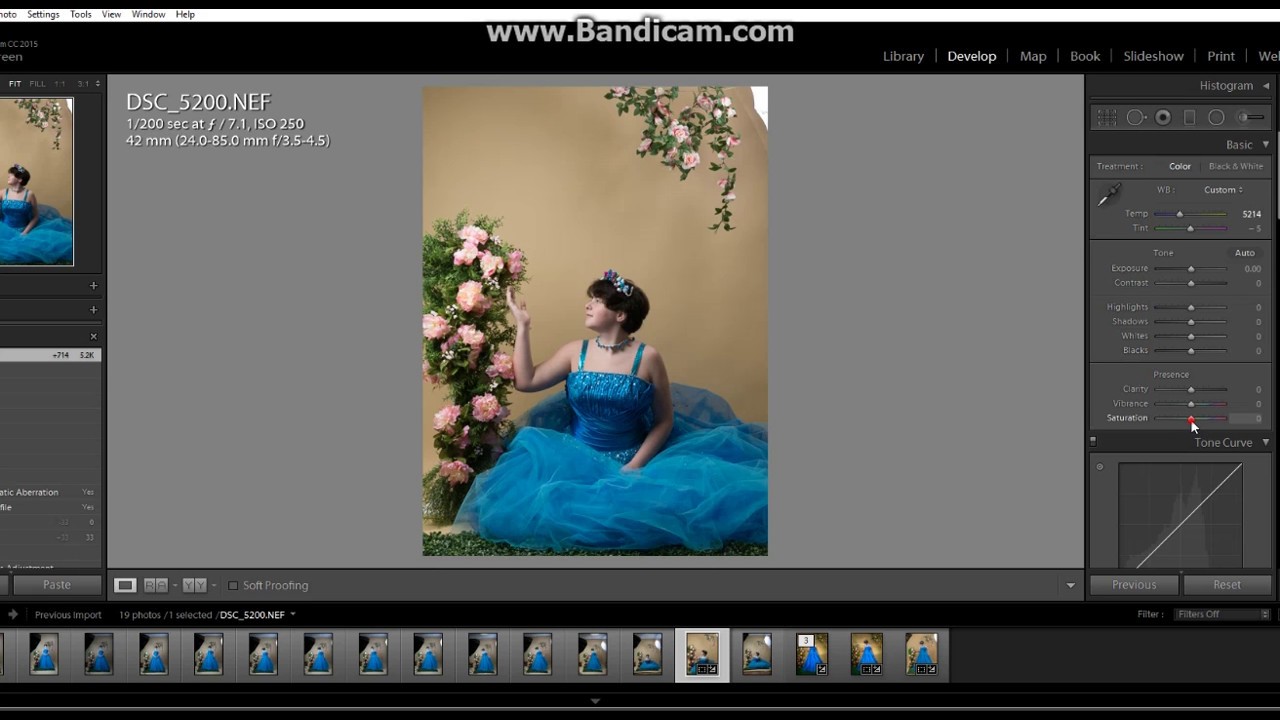Select the Radial Filter tool icon
Image resolution: width=1280 pixels, height=720 pixels.
(1216, 118)
